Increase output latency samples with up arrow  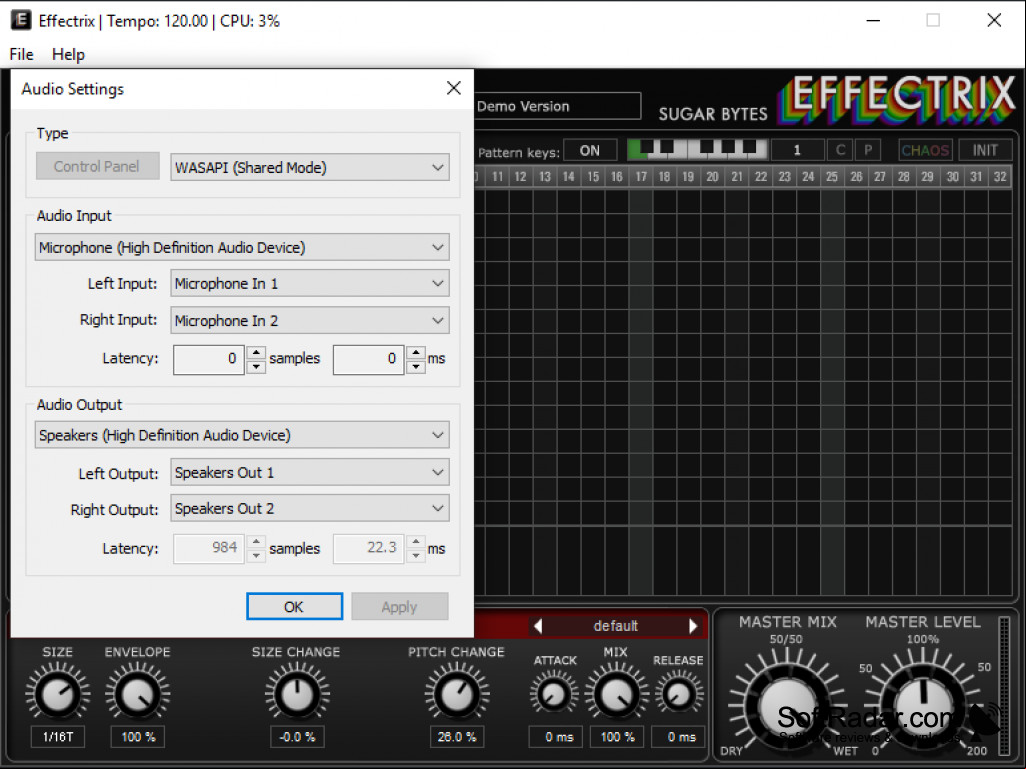[256, 542]
